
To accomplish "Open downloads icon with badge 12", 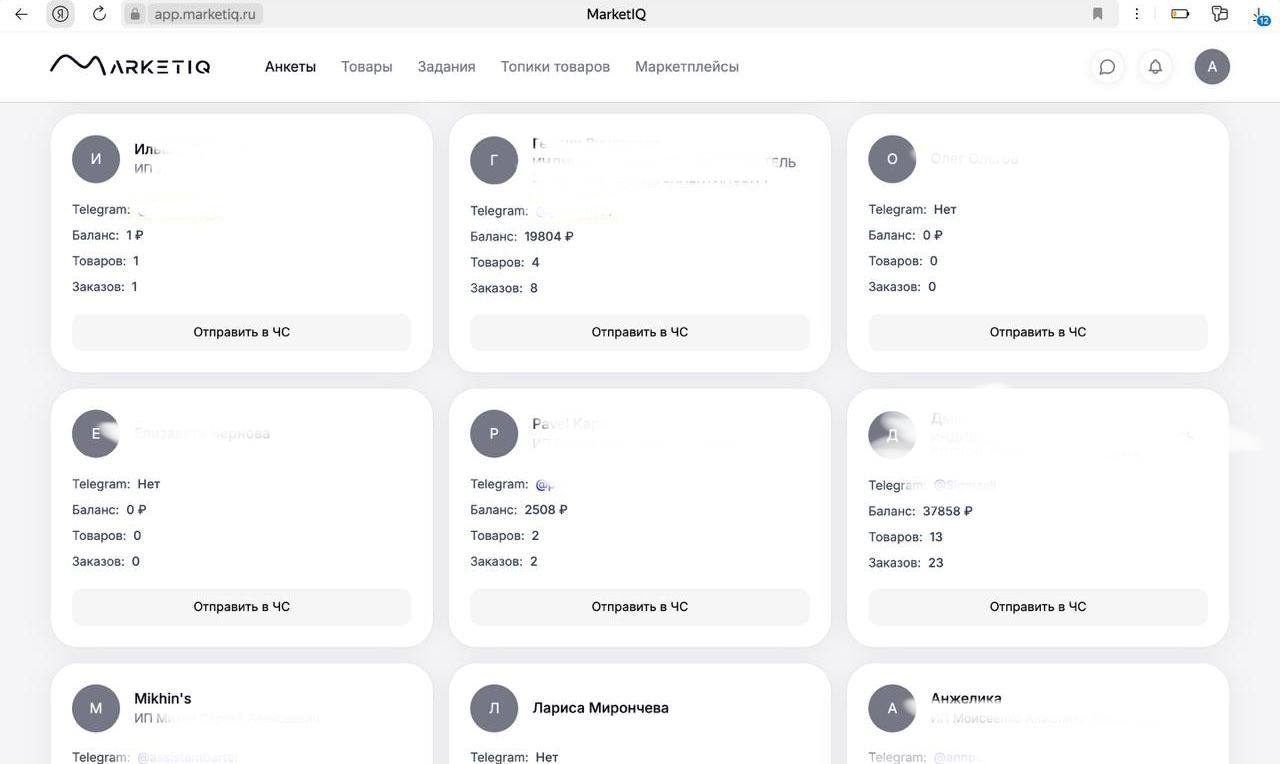I will (x=1260, y=15).
